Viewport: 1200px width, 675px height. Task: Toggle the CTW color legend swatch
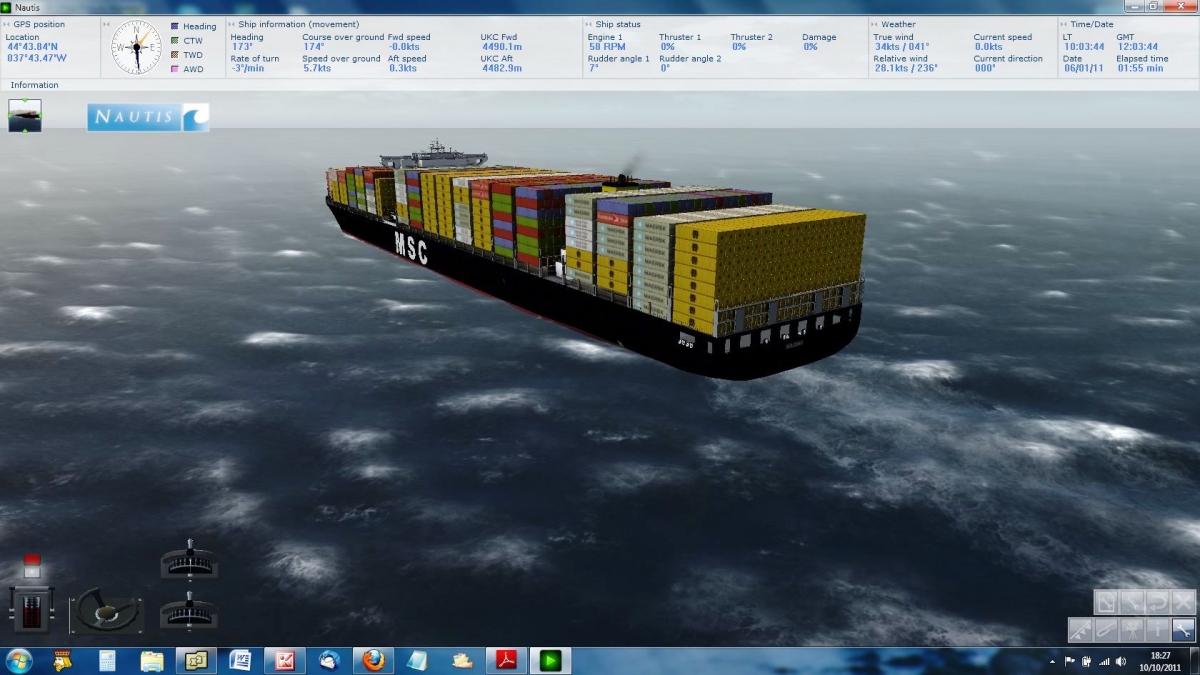[175, 41]
